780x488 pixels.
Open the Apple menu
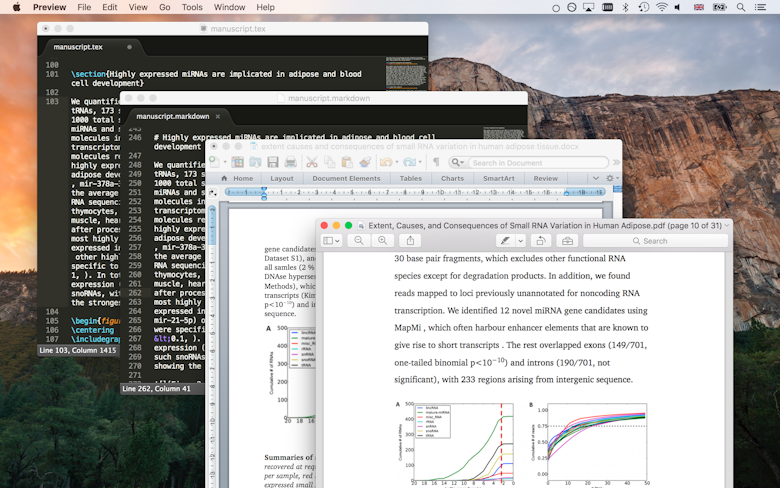tap(16, 7)
